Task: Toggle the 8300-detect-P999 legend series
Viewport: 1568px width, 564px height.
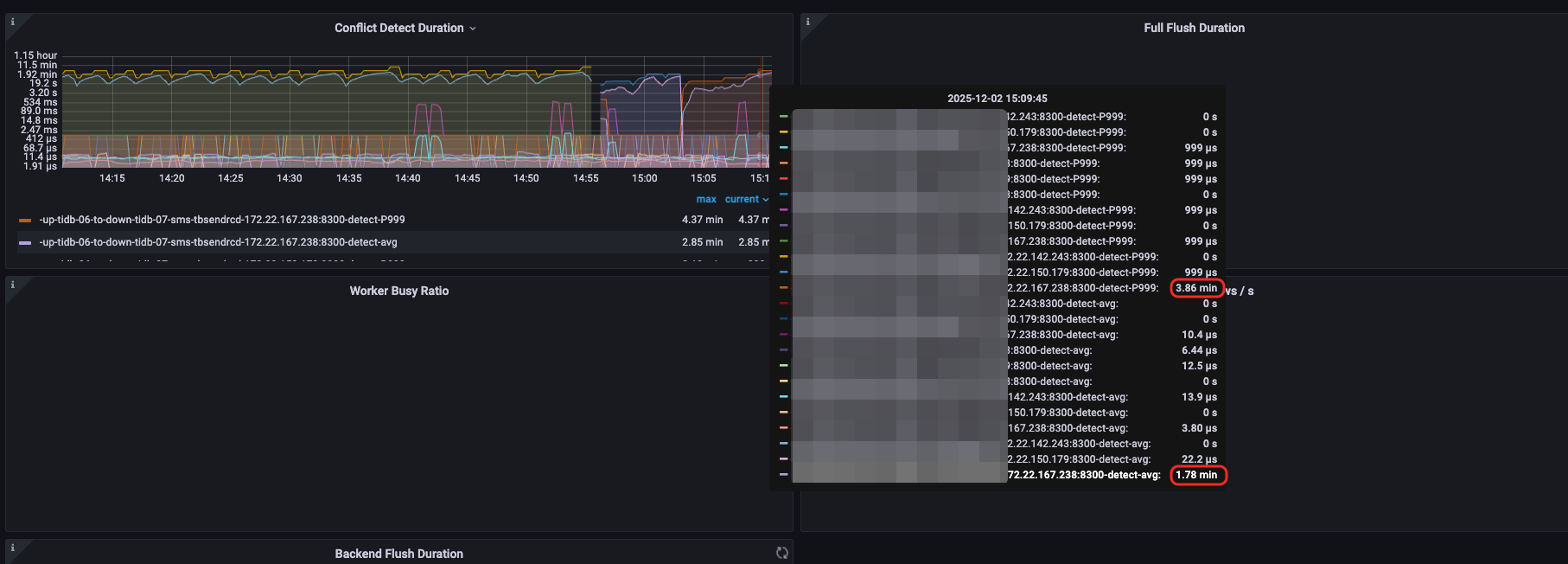Action: click(x=222, y=220)
